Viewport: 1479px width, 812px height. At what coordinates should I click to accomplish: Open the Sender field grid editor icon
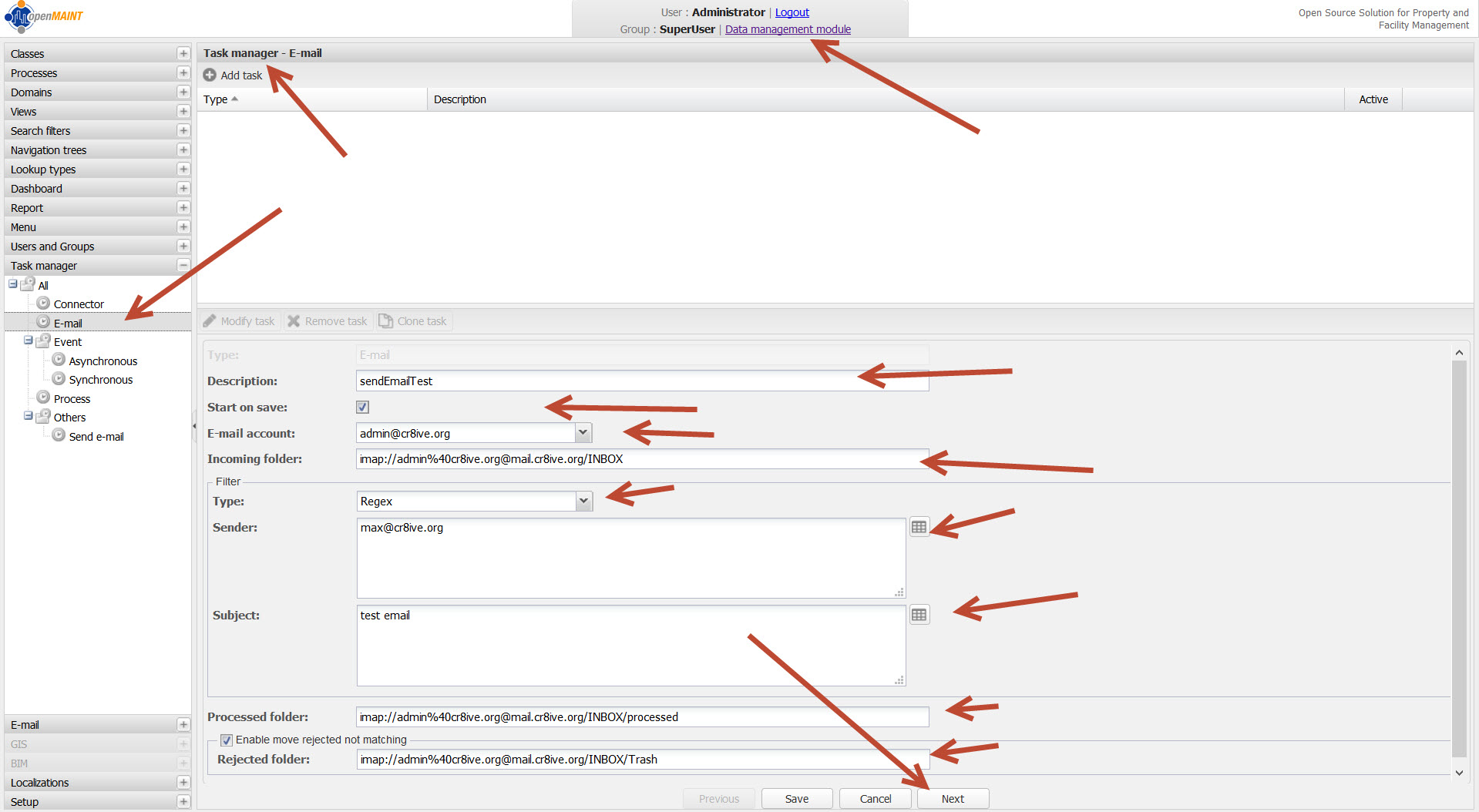tap(919, 528)
